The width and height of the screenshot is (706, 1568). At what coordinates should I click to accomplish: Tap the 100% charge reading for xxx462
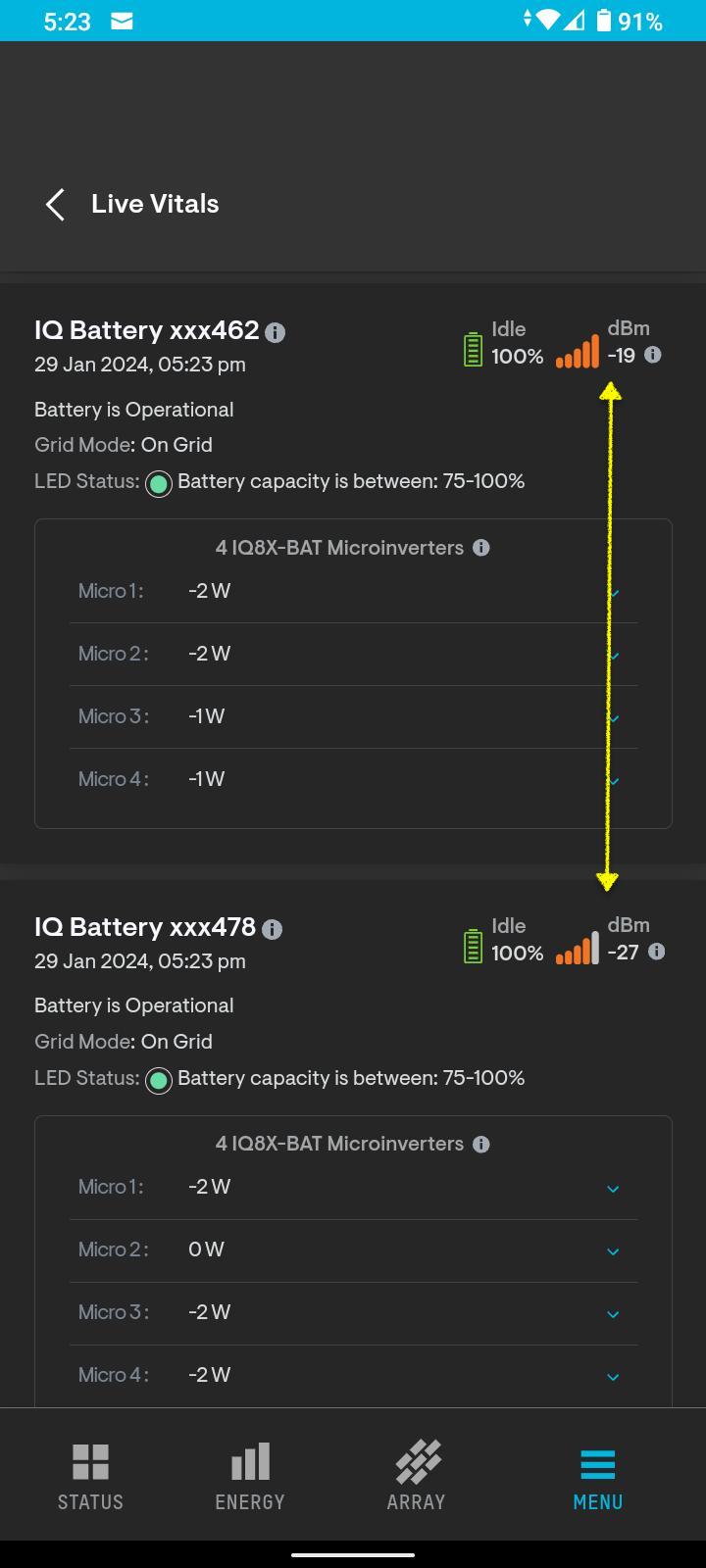(x=518, y=358)
